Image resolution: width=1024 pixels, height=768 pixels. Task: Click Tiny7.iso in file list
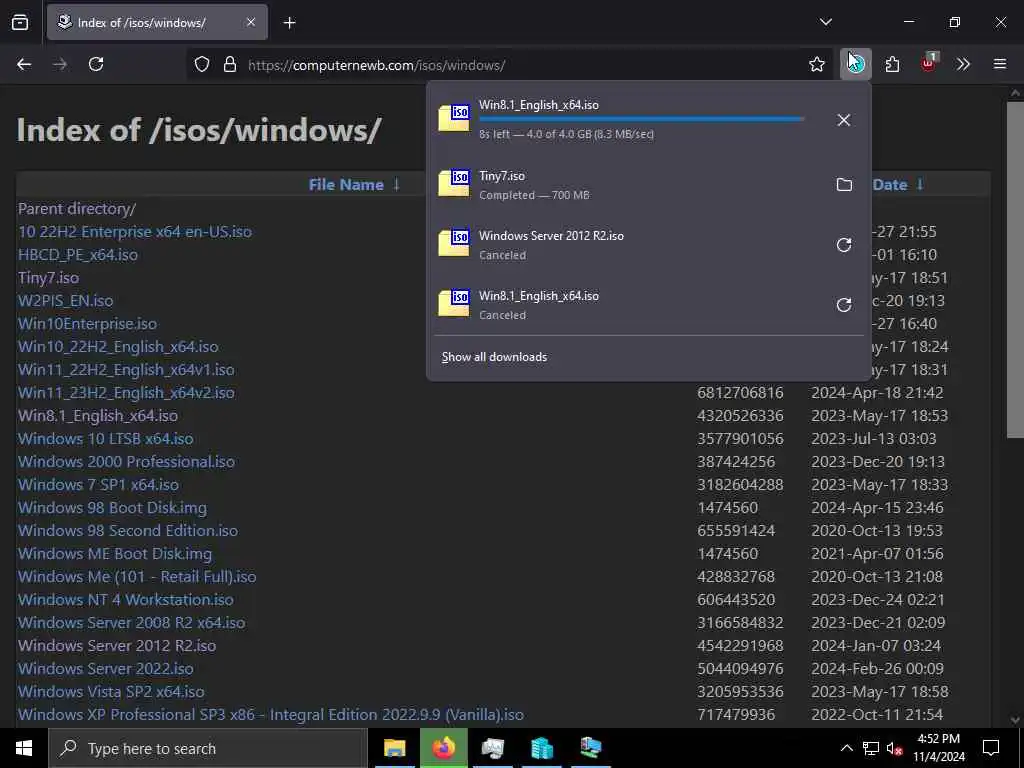point(48,278)
